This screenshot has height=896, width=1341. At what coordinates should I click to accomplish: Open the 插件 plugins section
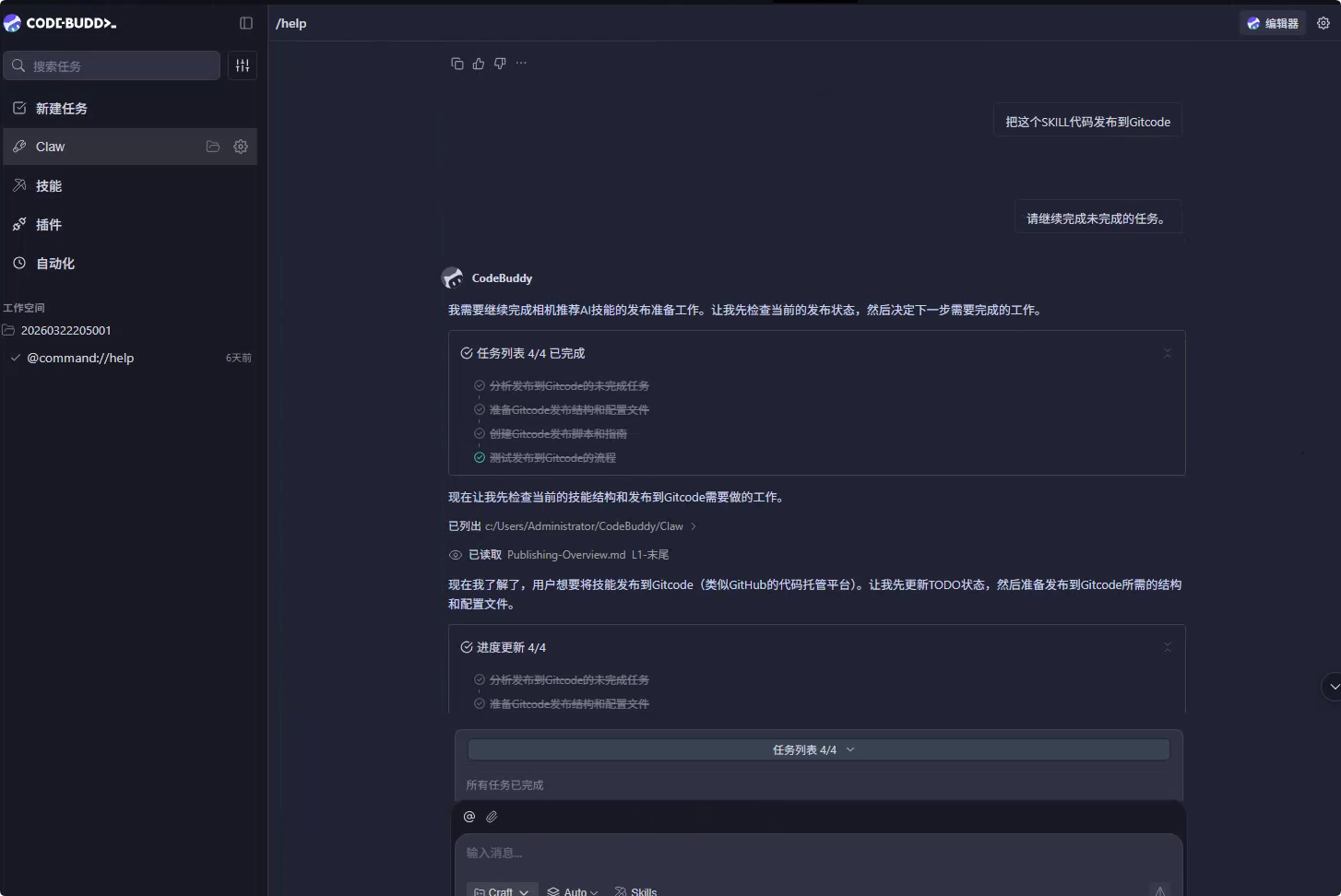129,224
